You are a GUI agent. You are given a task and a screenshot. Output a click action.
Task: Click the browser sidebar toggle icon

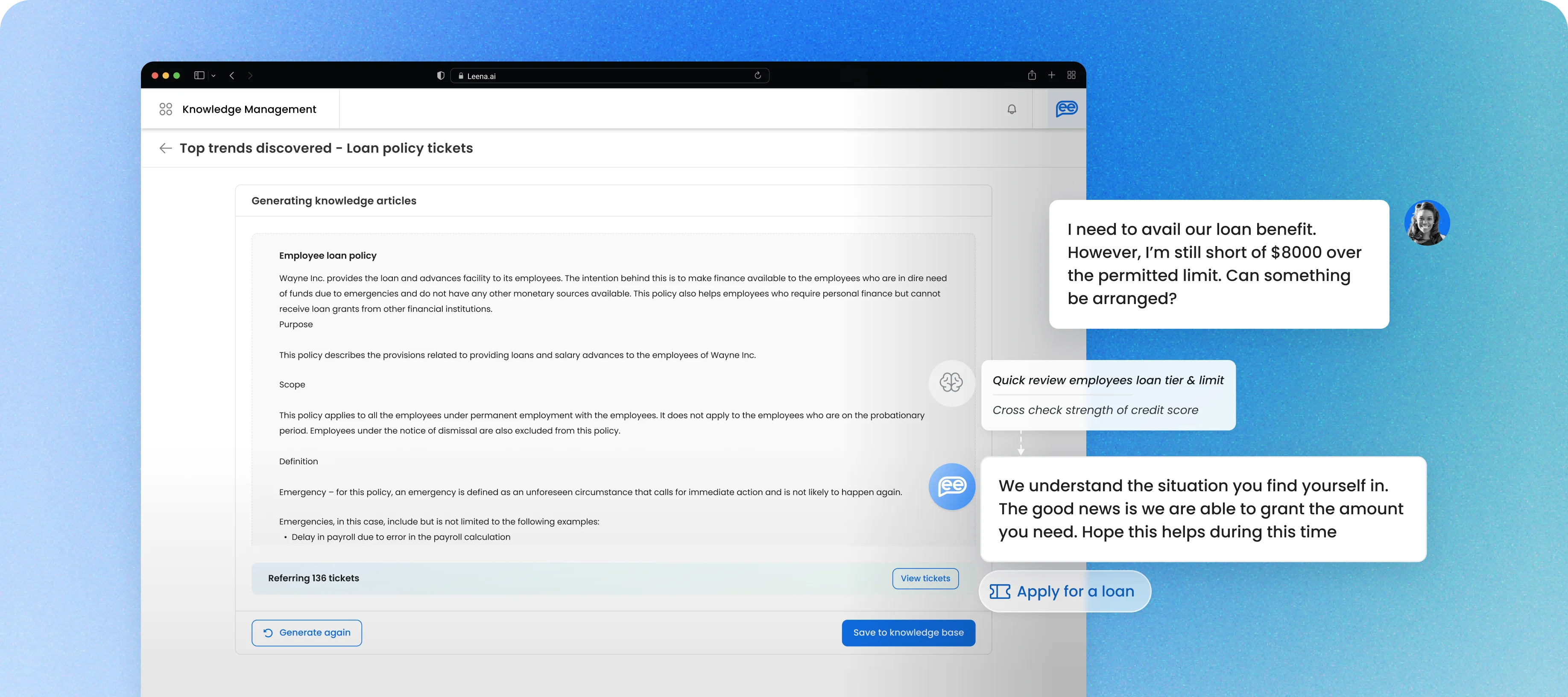tap(199, 76)
